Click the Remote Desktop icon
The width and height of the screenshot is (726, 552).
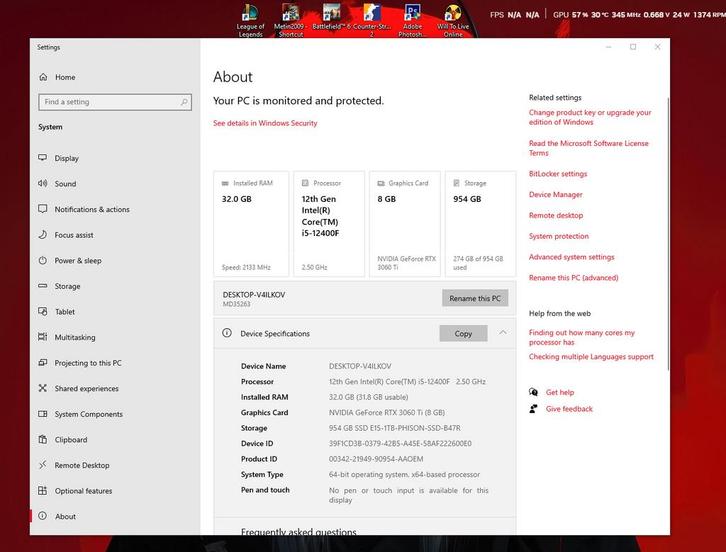pyautogui.click(x=43, y=464)
